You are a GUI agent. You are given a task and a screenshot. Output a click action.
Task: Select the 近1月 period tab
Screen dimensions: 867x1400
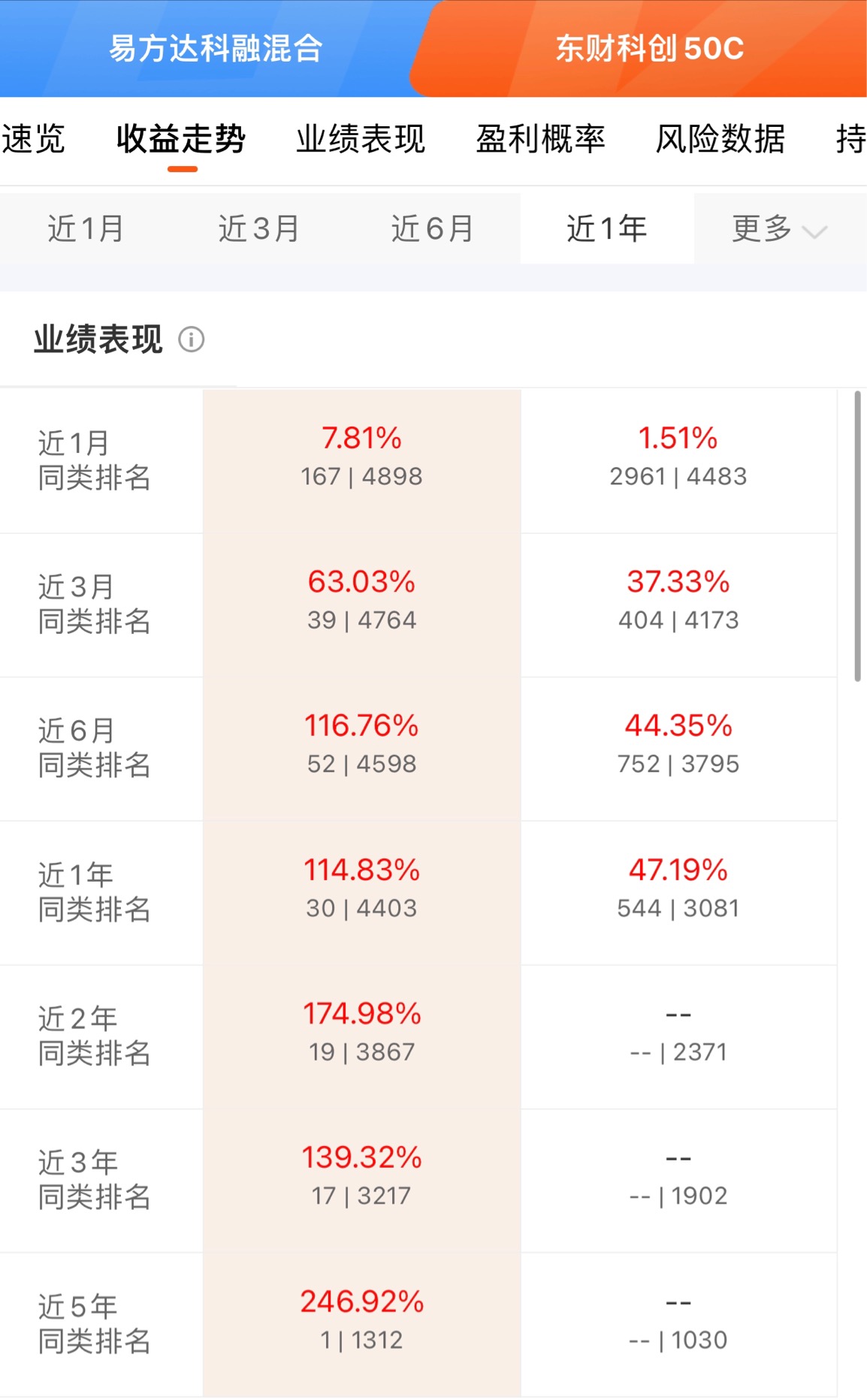[x=86, y=228]
